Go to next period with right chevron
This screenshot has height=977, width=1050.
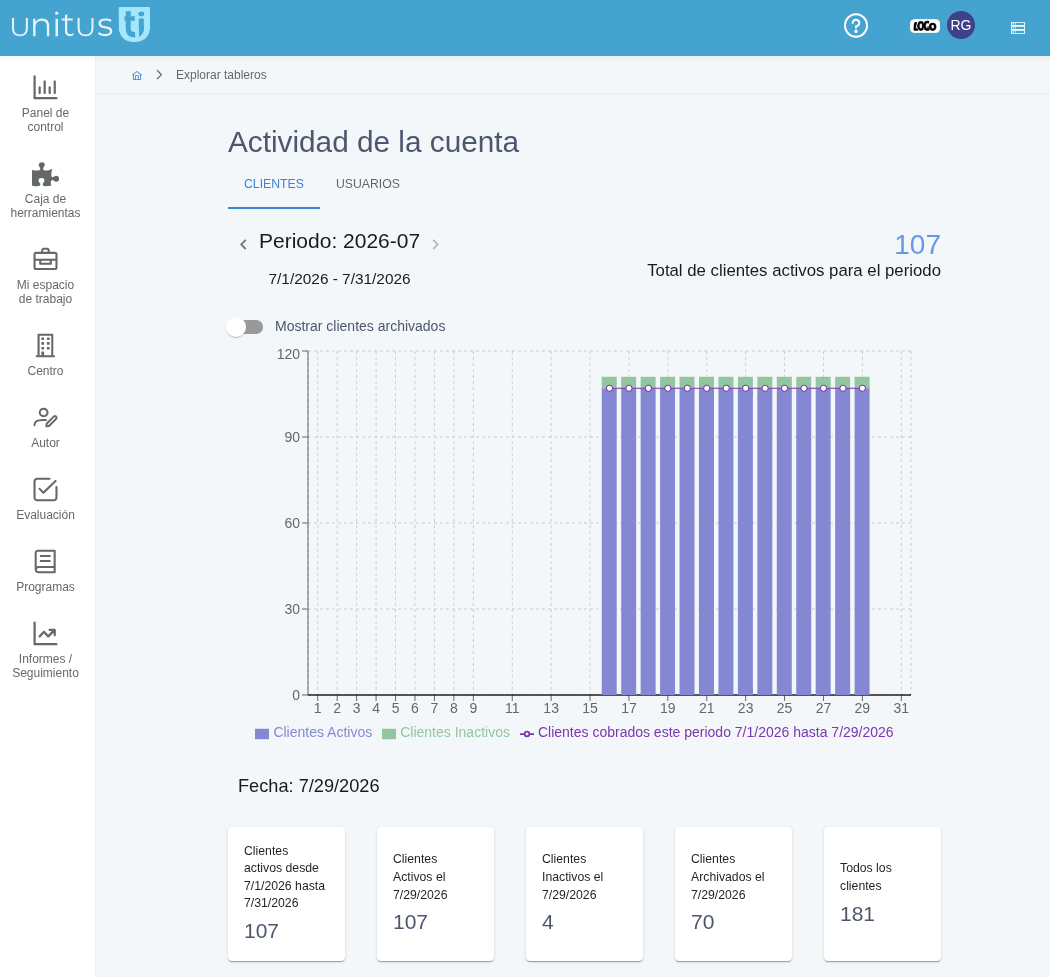435,244
